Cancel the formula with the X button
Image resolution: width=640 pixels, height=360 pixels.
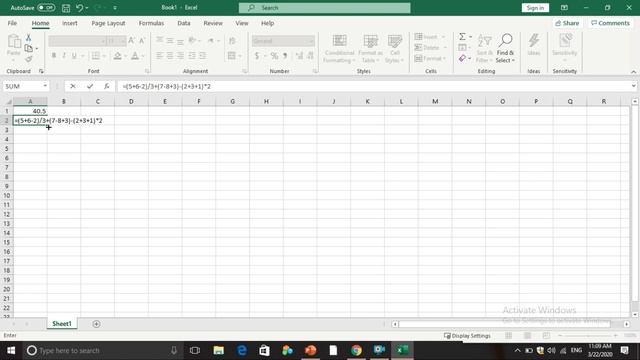click(73, 86)
